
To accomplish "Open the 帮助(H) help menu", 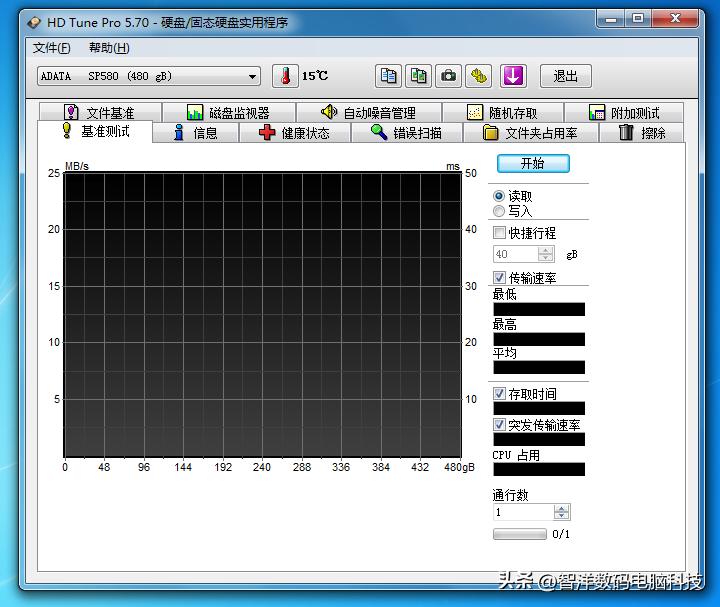I will [x=109, y=48].
